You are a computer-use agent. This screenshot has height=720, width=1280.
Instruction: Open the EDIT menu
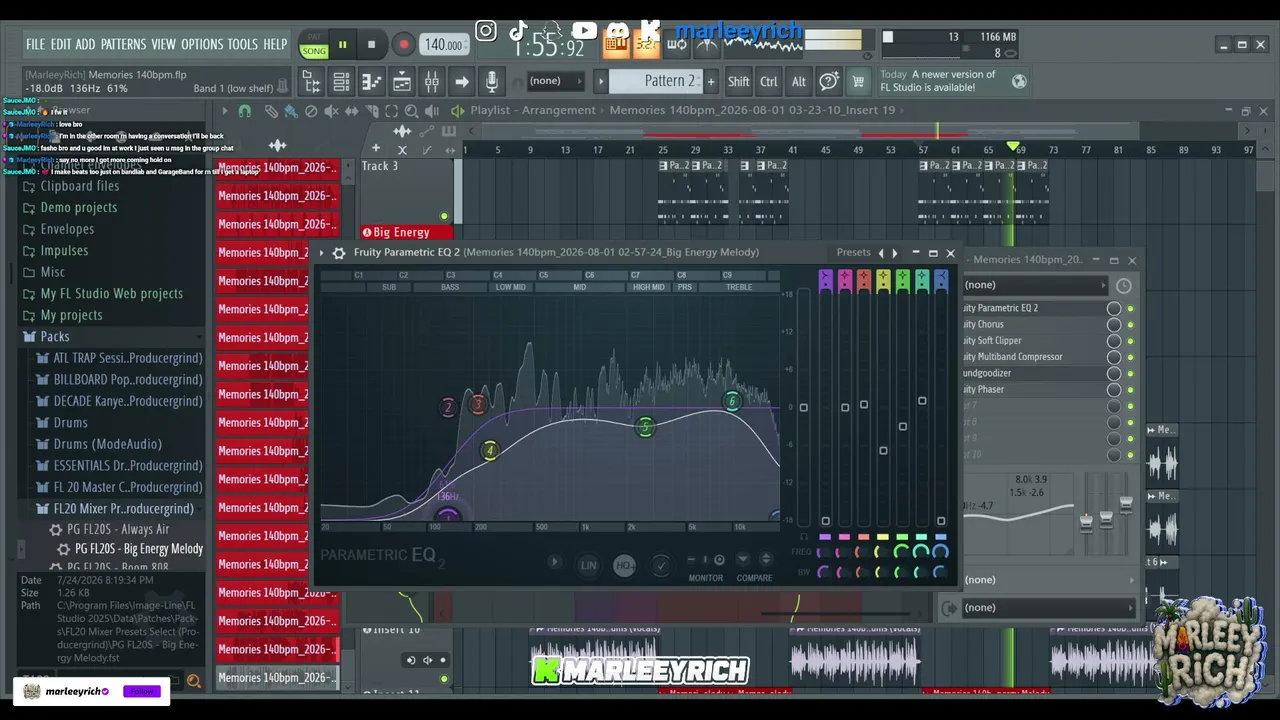pyautogui.click(x=61, y=45)
